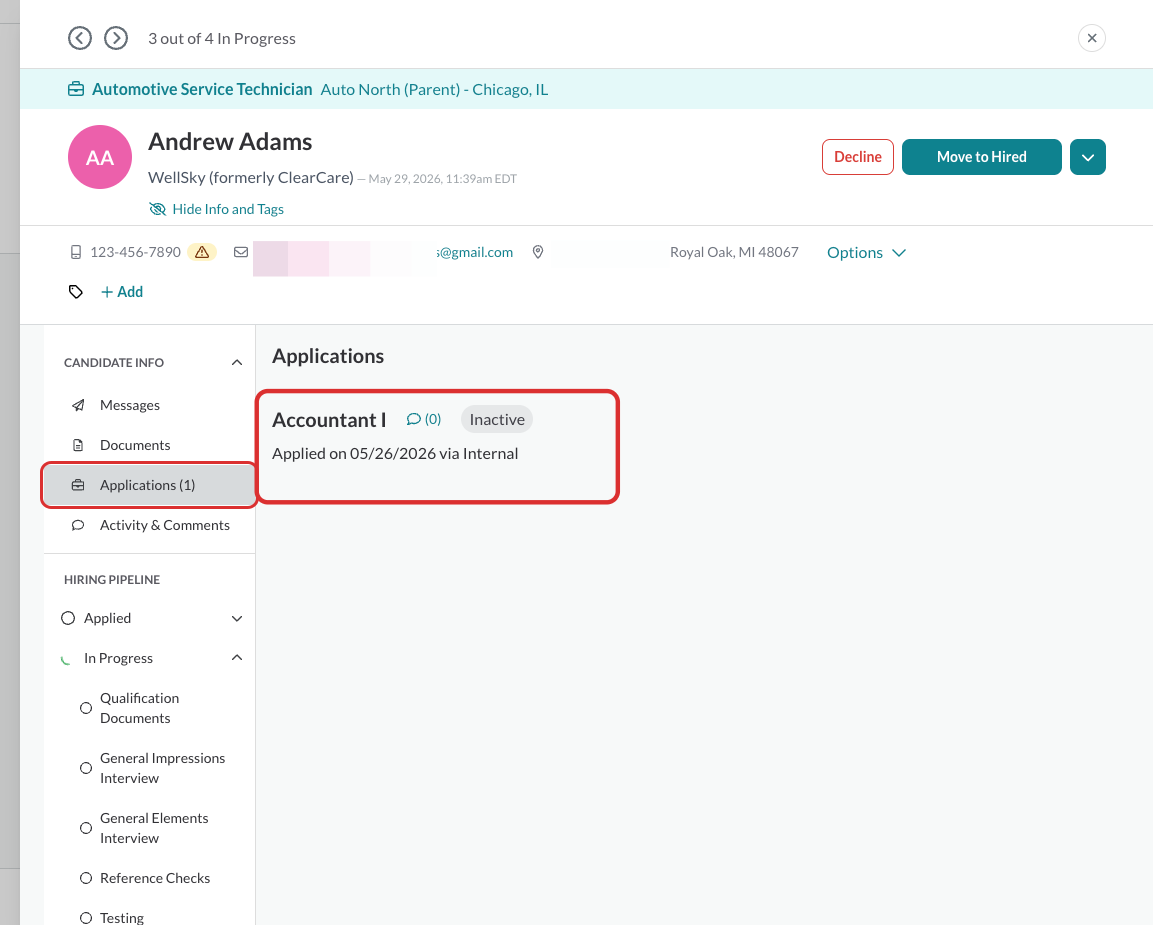Click WellSky (formerly ClearCare) source text
The height and width of the screenshot is (925, 1153).
tap(251, 178)
